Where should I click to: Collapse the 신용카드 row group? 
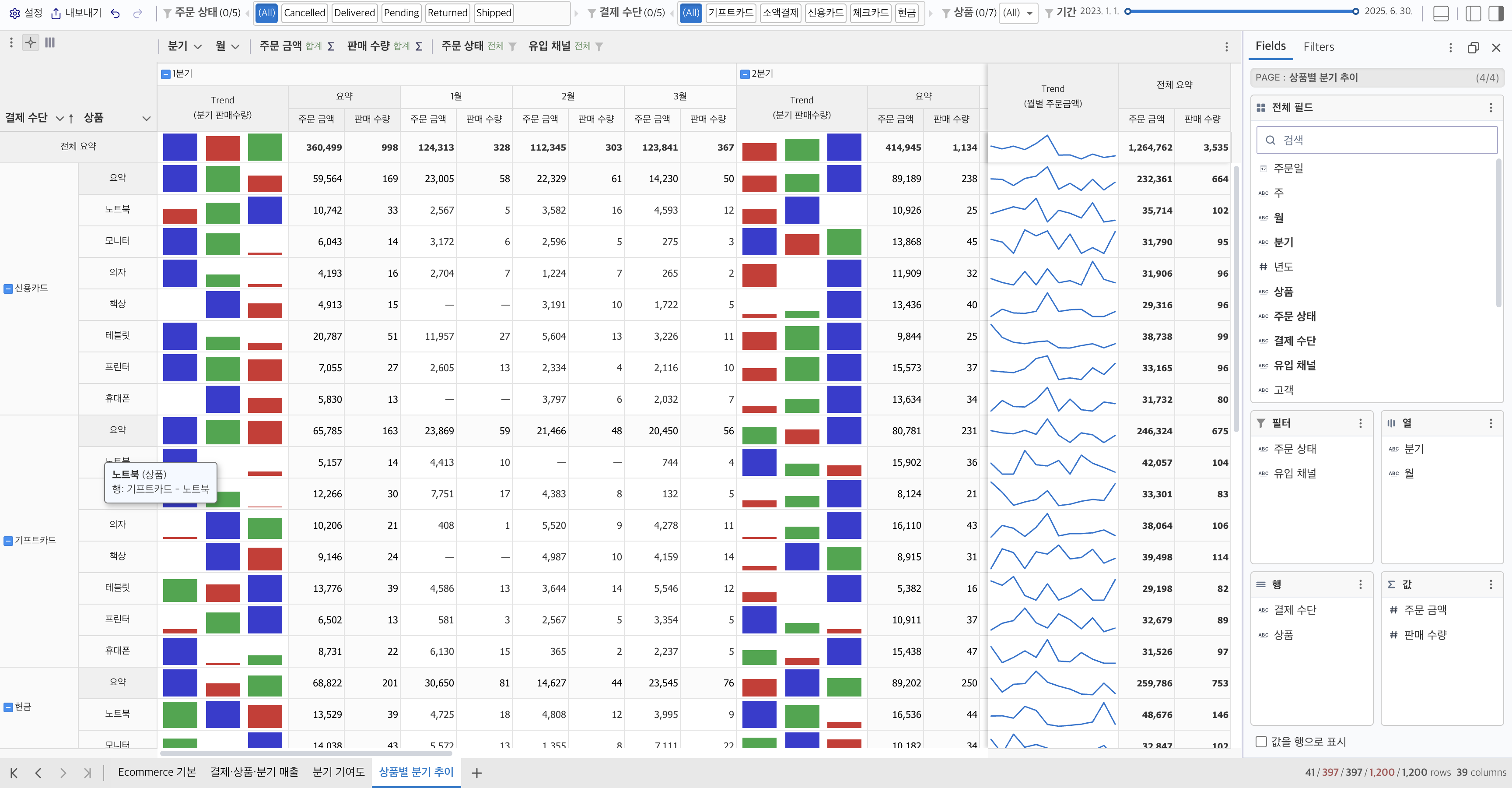[x=8, y=288]
